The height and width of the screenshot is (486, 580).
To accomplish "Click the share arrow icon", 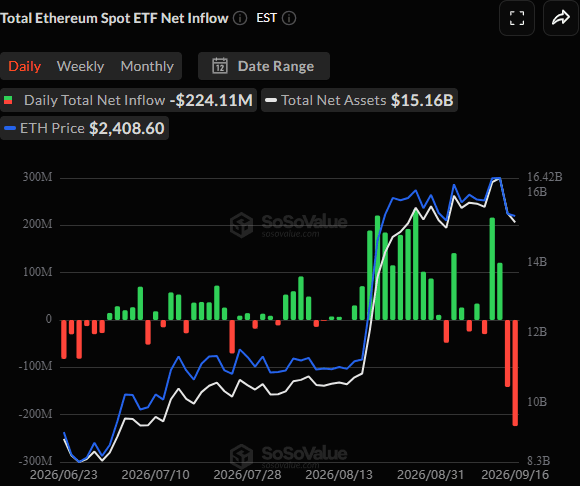I will click(561, 18).
